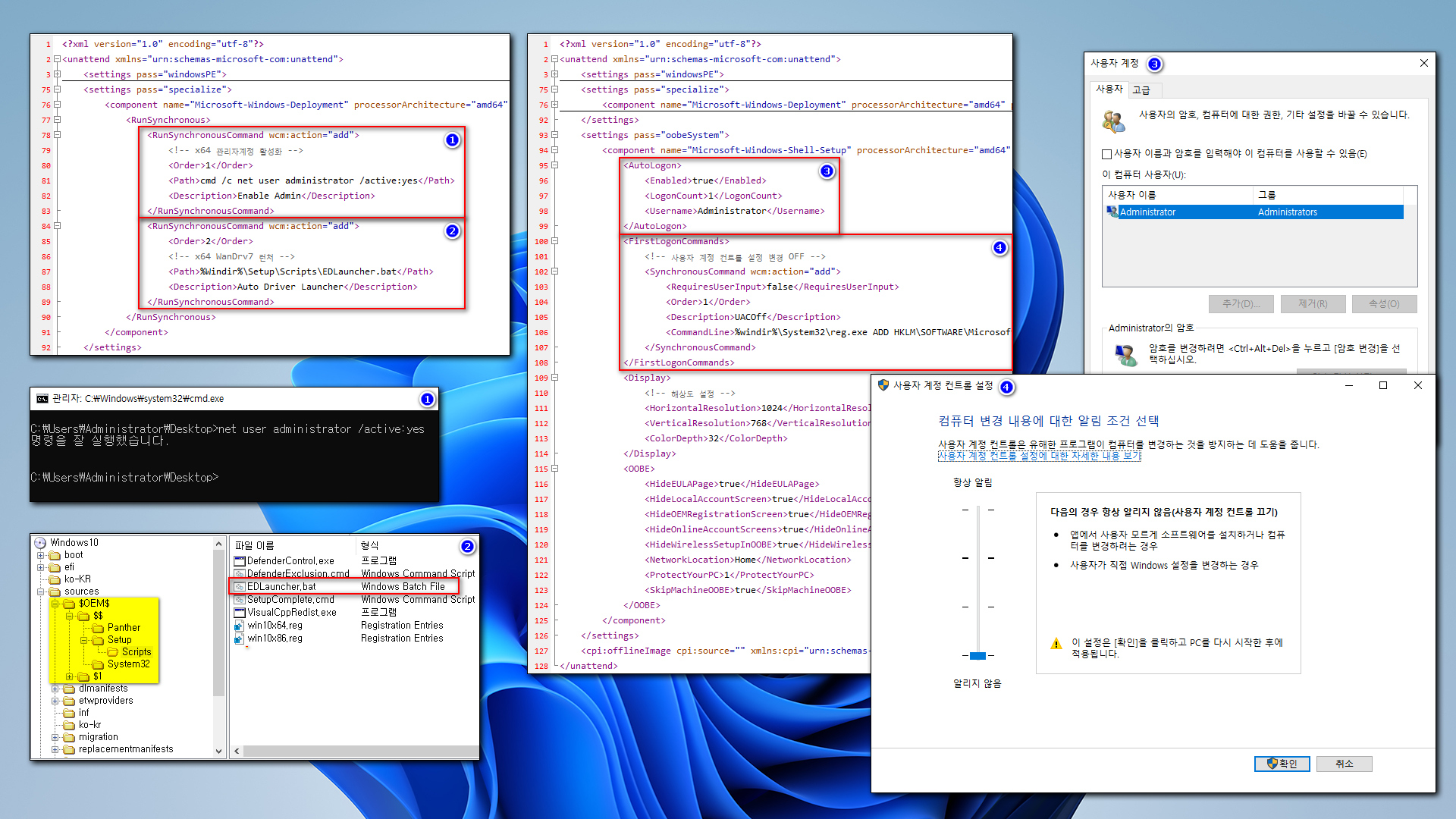1456x819 pixels.
Task: Click the file list horizontal scroll left arrow
Action: pyautogui.click(x=237, y=752)
